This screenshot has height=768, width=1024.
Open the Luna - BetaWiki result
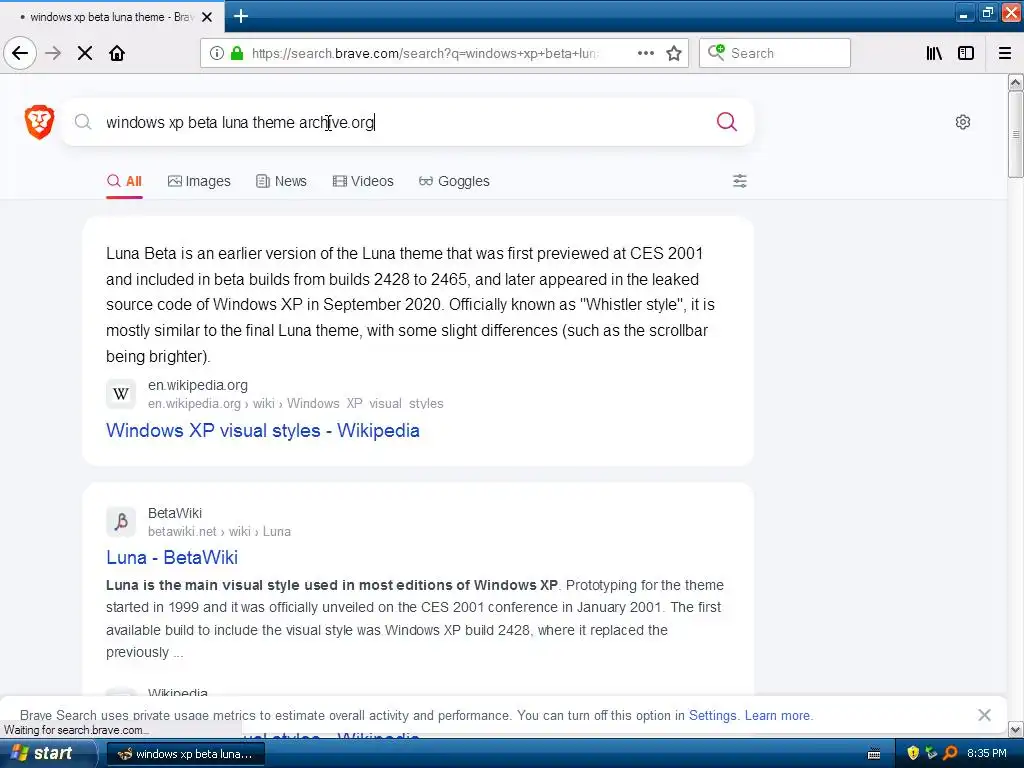(x=172, y=557)
